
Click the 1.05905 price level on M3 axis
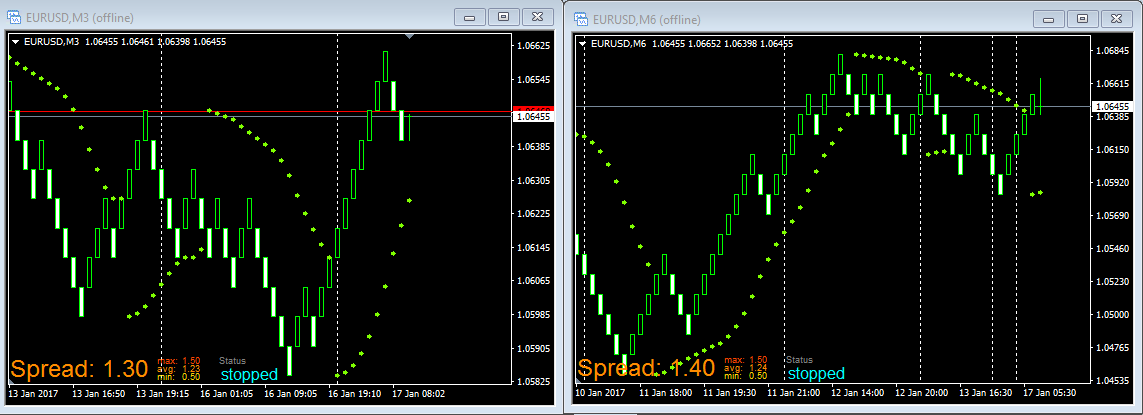(536, 349)
